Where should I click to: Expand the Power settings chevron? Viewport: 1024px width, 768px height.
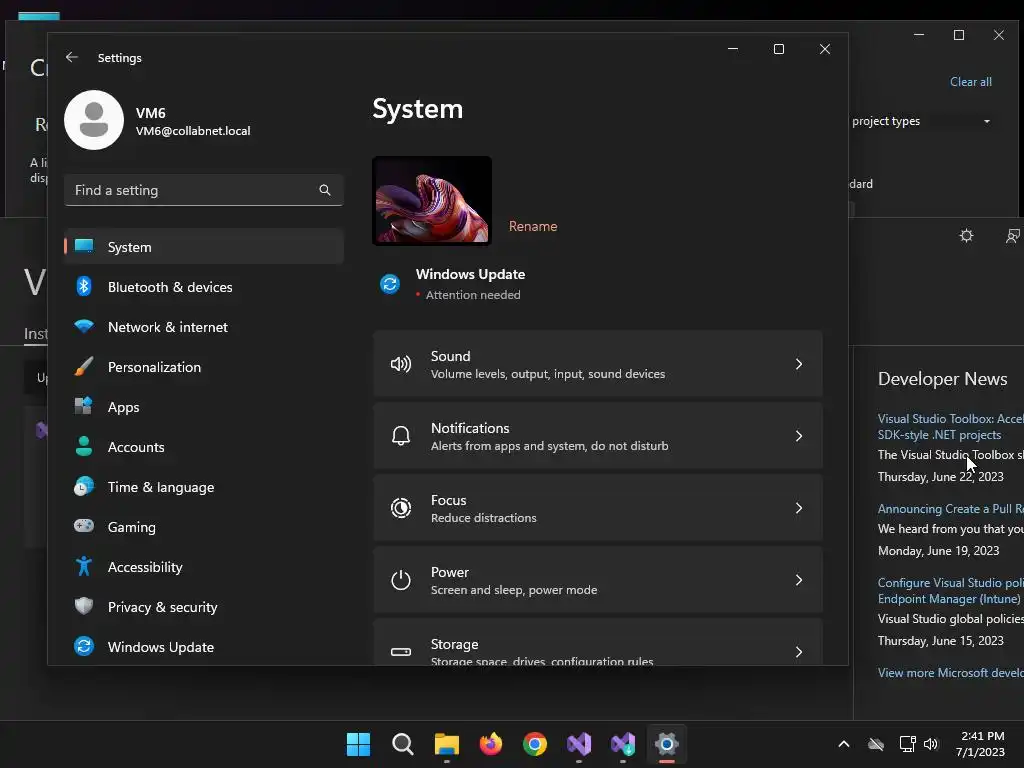click(x=799, y=580)
